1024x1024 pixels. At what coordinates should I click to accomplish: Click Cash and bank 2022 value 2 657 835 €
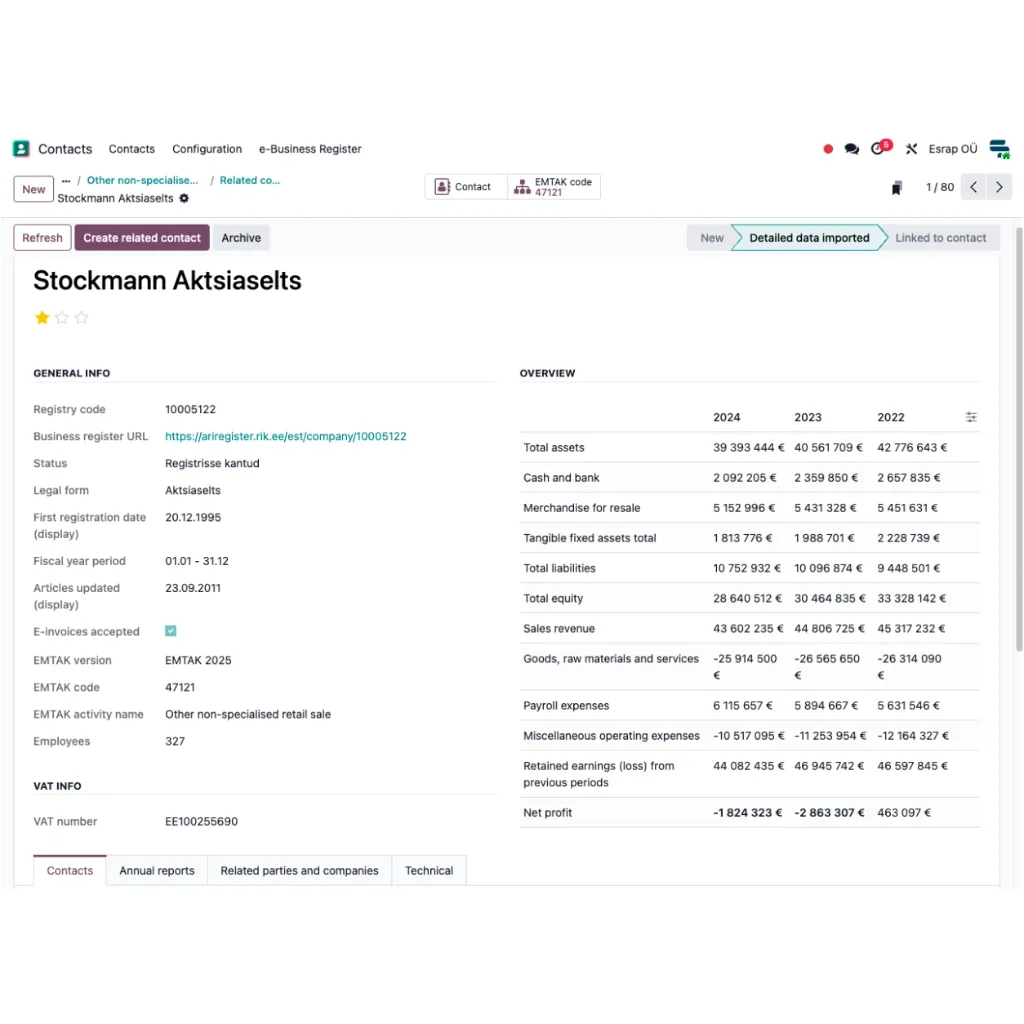coord(908,477)
